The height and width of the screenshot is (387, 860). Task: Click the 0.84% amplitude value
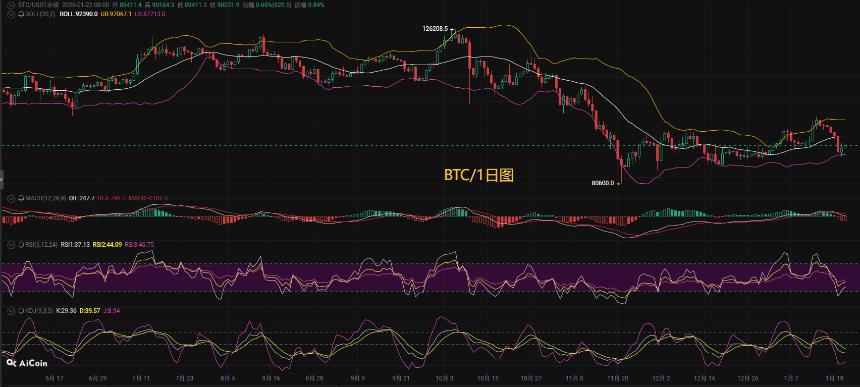point(316,4)
